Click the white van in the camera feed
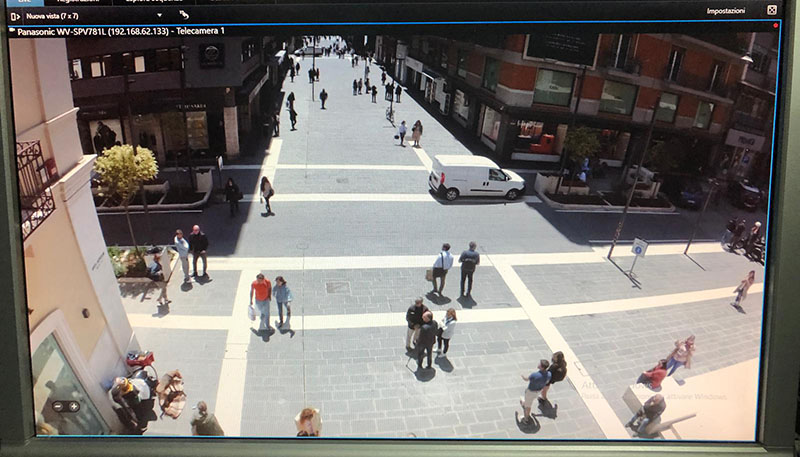 (x=474, y=177)
